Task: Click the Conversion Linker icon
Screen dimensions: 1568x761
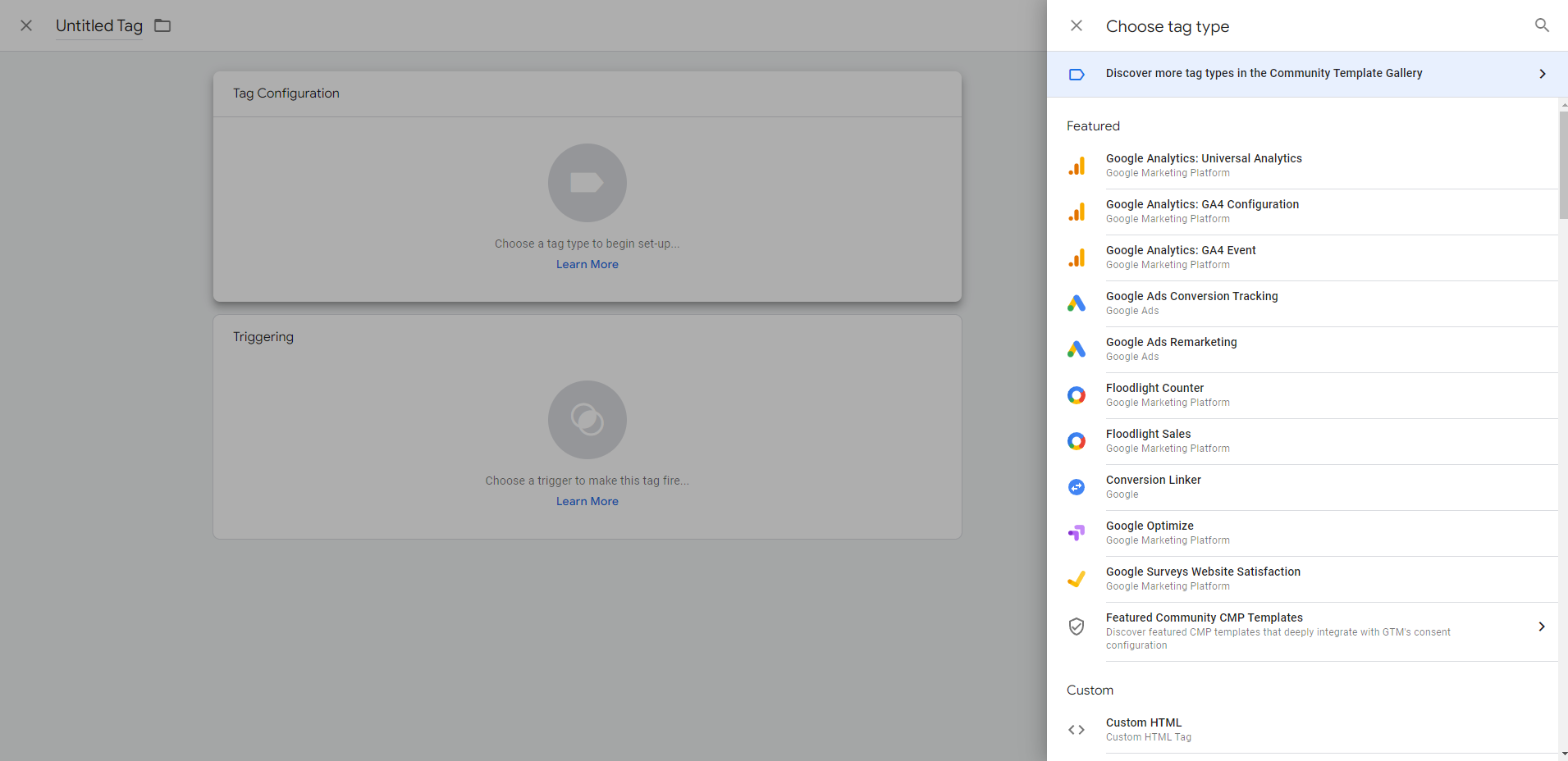Action: click(1077, 487)
